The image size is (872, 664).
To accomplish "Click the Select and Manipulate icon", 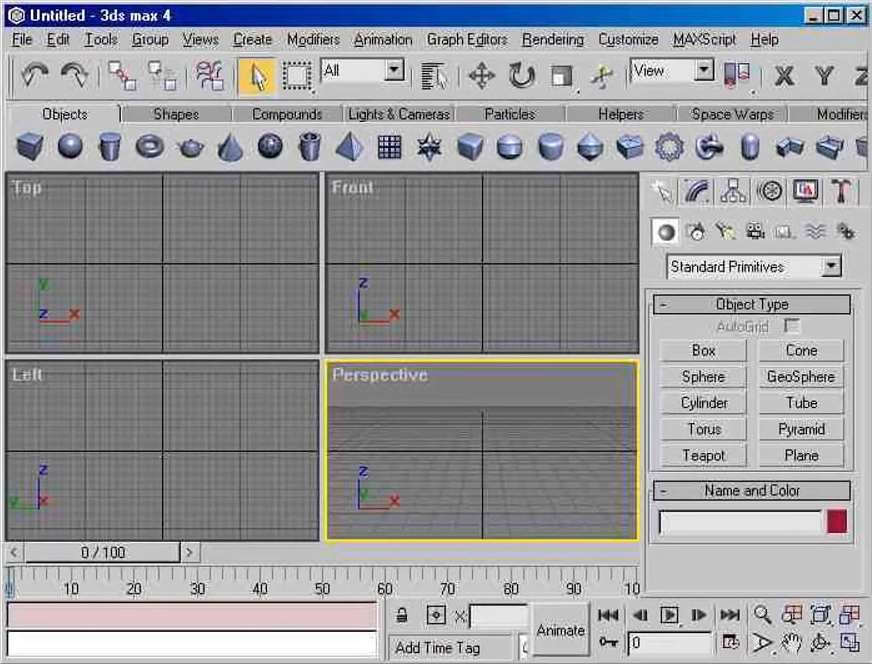I will click(x=602, y=76).
